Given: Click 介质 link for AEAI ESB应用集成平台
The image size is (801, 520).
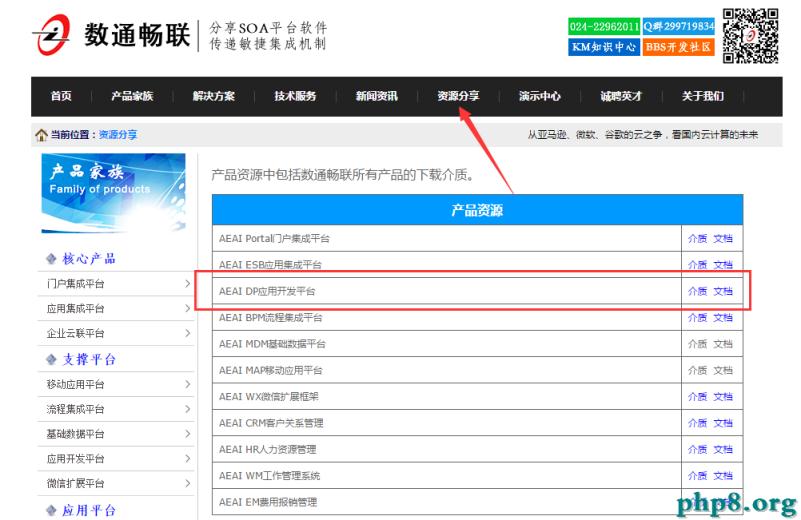Looking at the screenshot, I should [697, 265].
